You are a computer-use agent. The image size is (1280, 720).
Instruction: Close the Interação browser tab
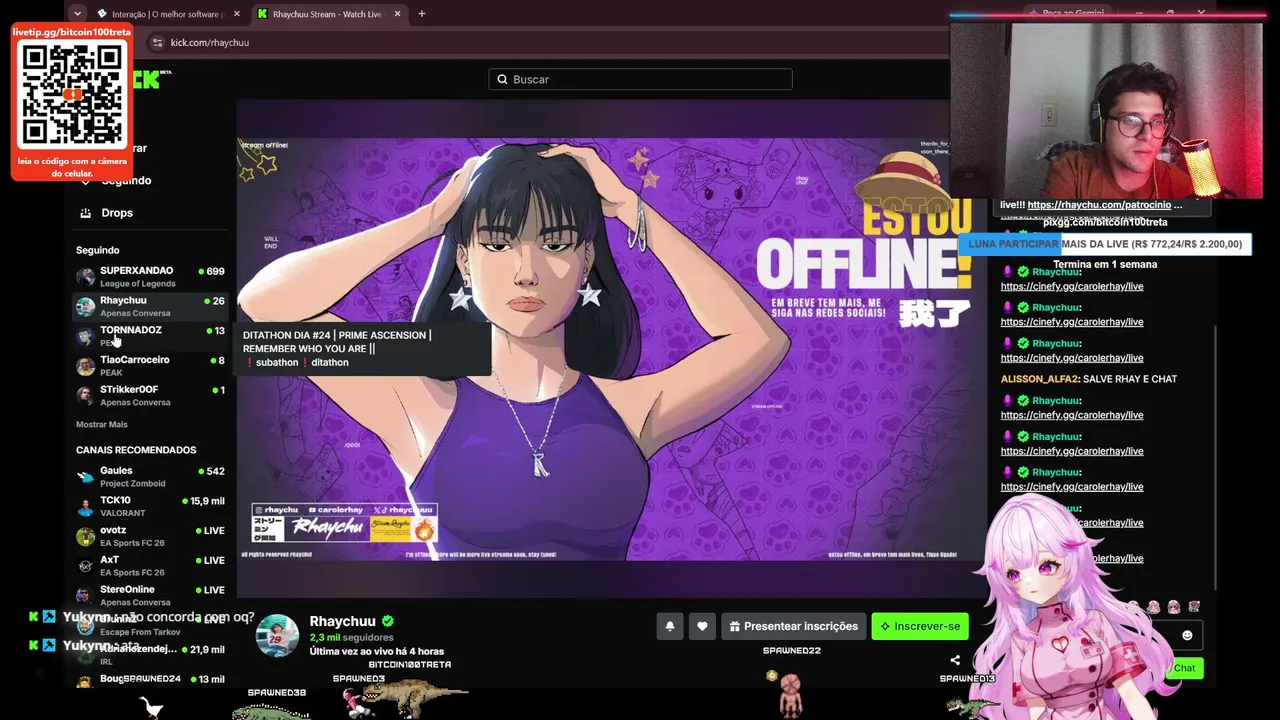pos(237,14)
